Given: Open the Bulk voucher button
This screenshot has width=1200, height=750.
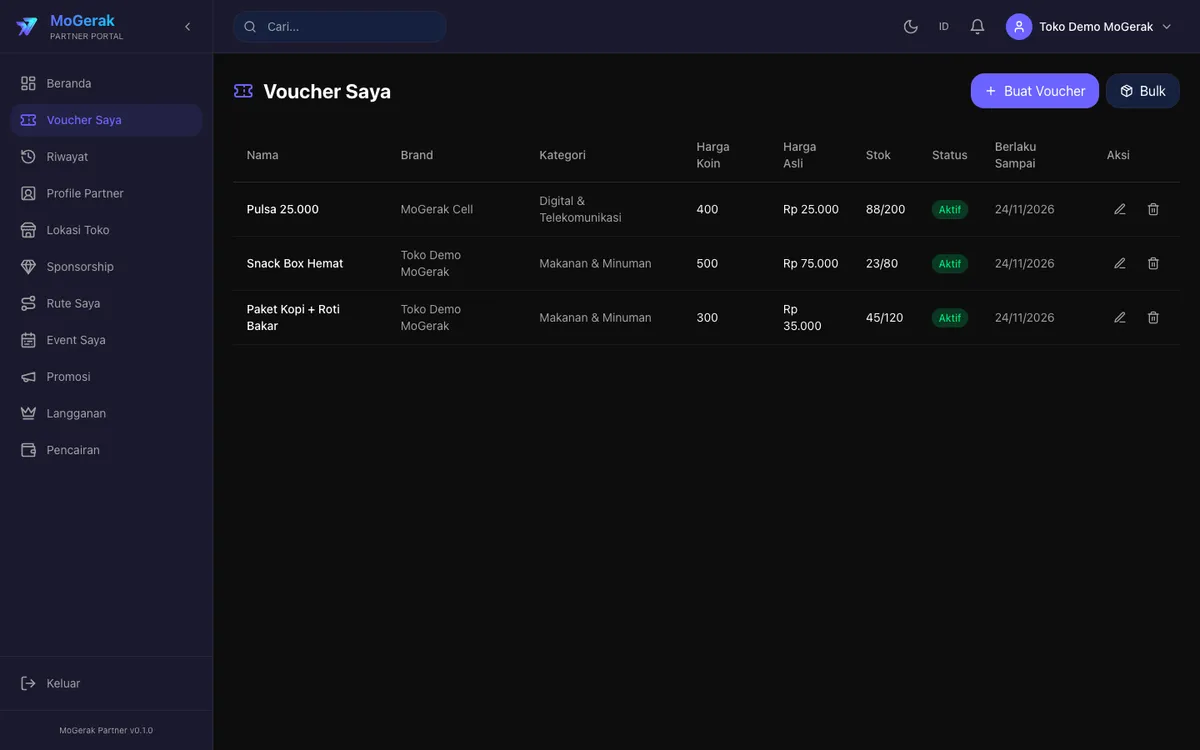Looking at the screenshot, I should coord(1143,91).
